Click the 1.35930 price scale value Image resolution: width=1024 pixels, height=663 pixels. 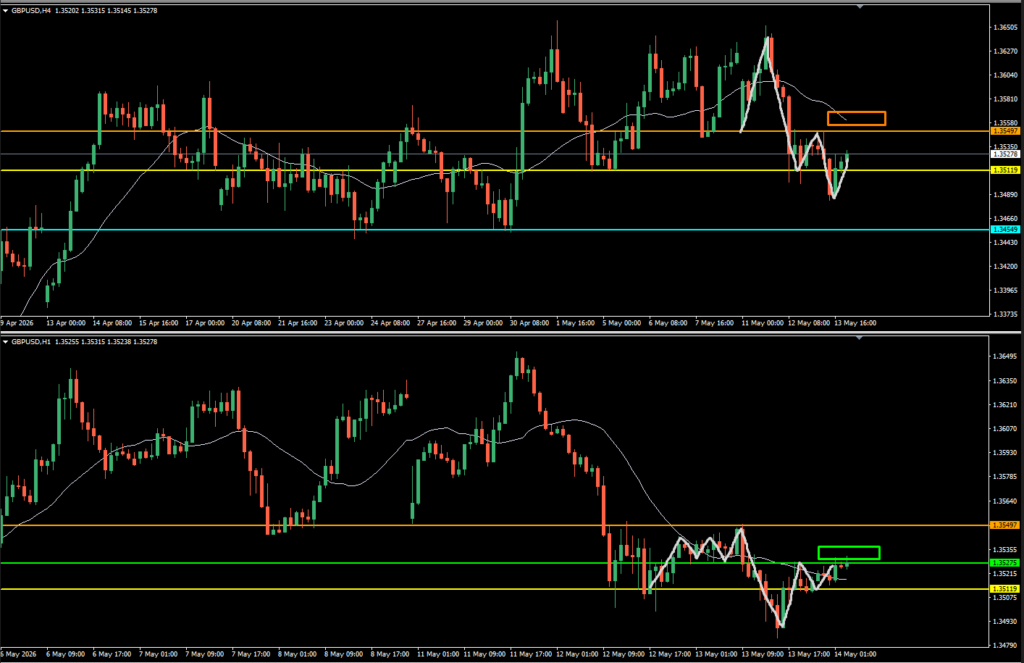(x=1006, y=453)
